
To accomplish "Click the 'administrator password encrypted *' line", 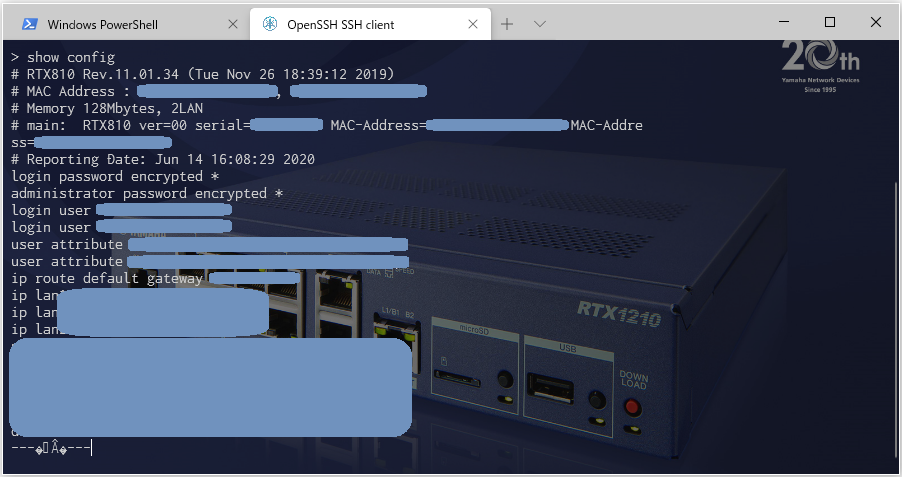I will 147,193.
